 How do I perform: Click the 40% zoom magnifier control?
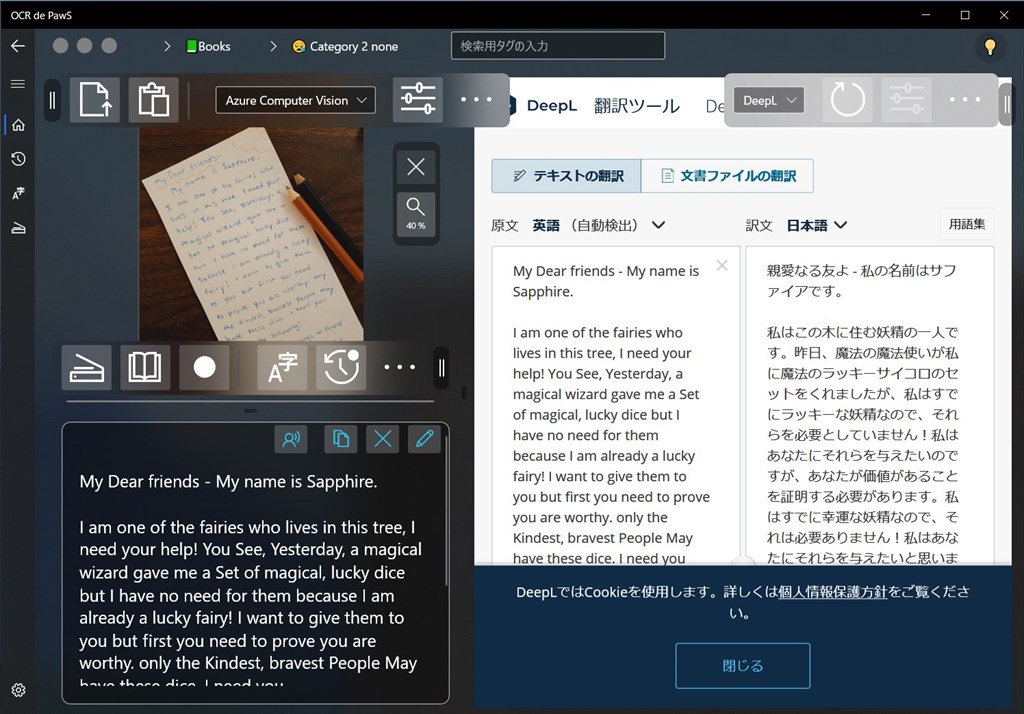(x=416, y=212)
